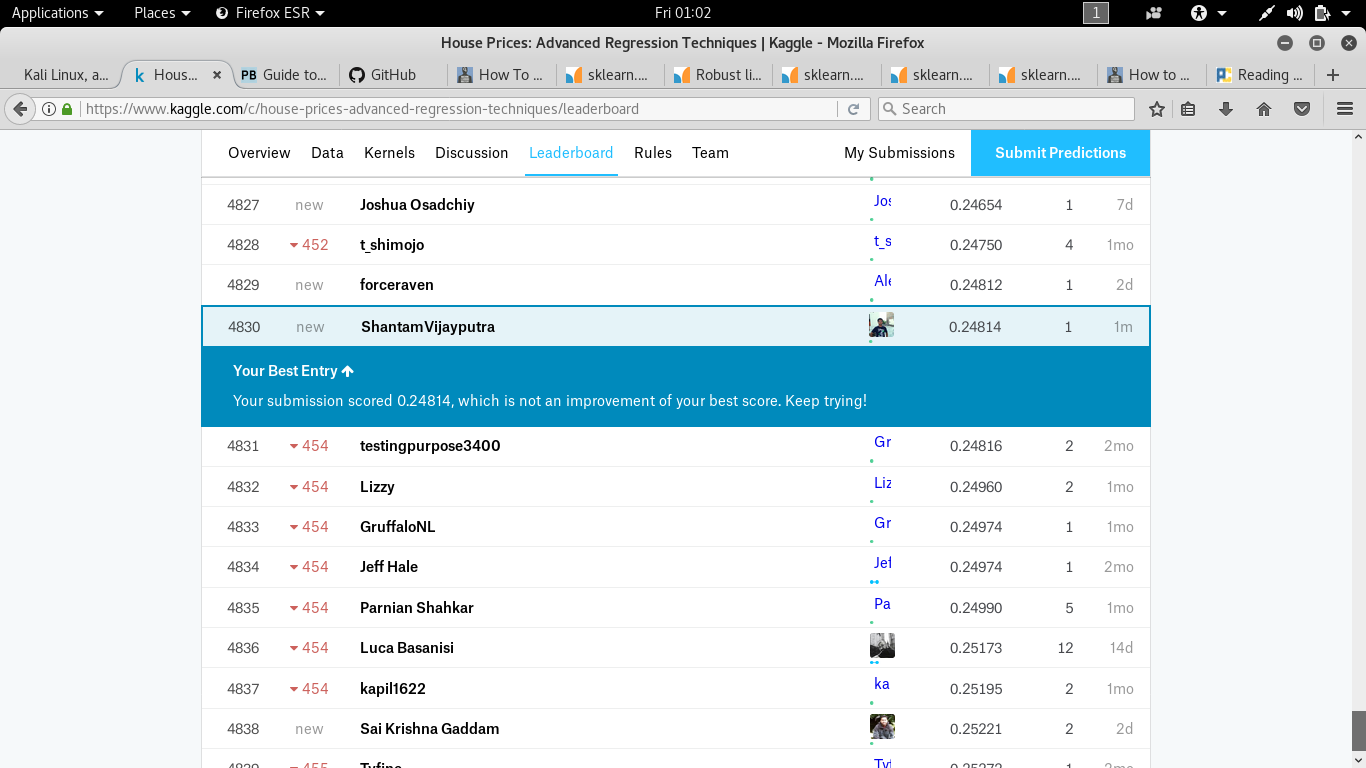Switch to the Reading ... tab

coord(1260,75)
